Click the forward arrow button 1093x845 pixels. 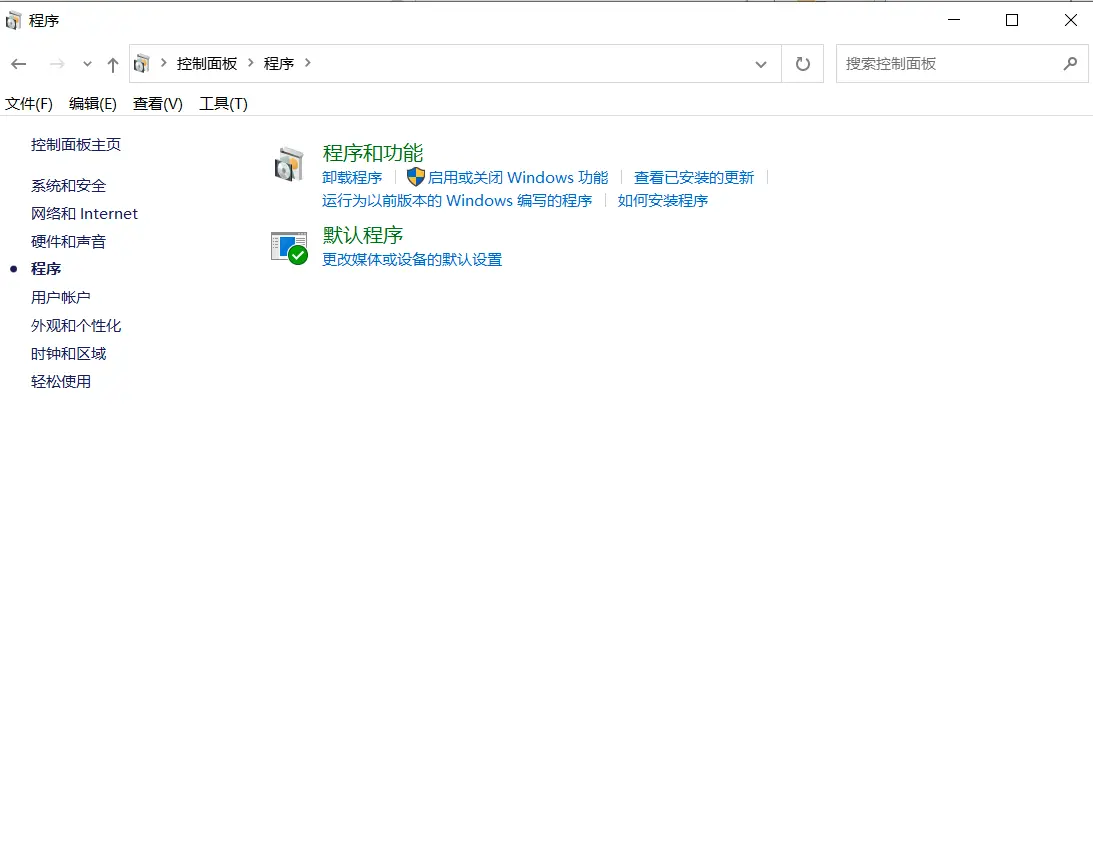(x=57, y=64)
